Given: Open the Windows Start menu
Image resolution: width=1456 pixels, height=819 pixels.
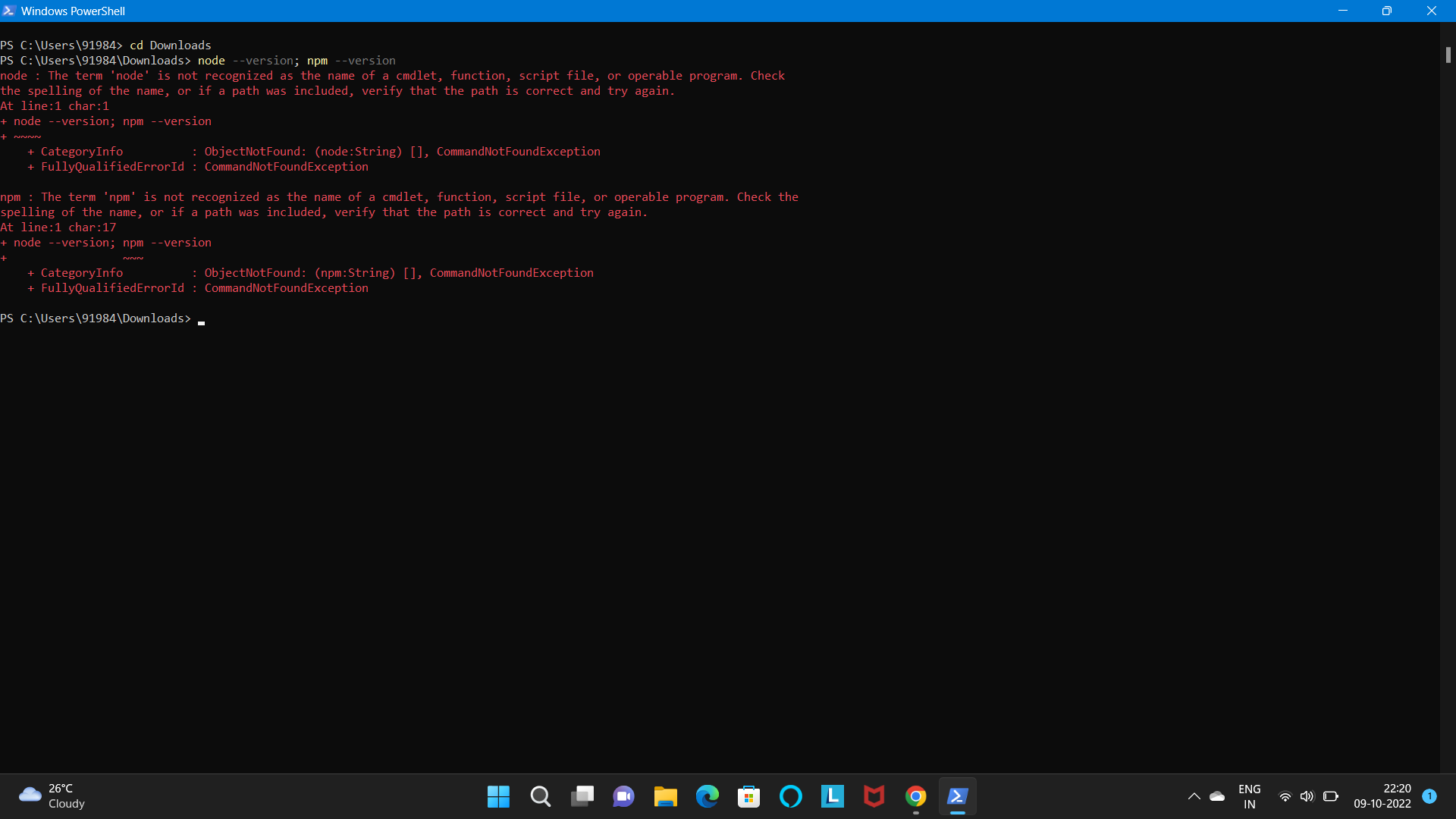Looking at the screenshot, I should coord(498,796).
